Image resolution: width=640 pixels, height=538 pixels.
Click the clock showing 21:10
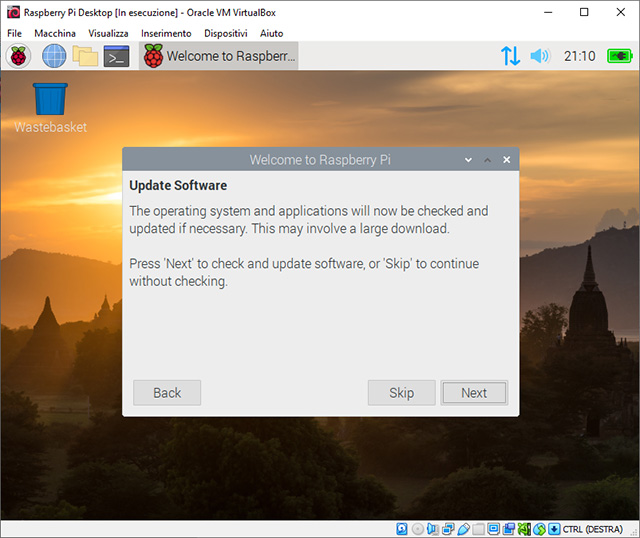pyautogui.click(x=579, y=56)
